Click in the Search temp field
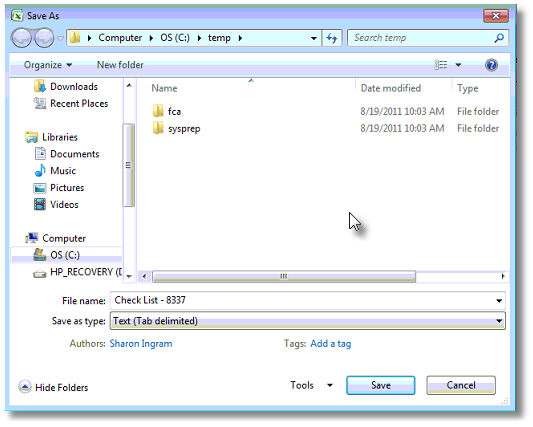The width and height of the screenshot is (533, 427). pos(422,38)
